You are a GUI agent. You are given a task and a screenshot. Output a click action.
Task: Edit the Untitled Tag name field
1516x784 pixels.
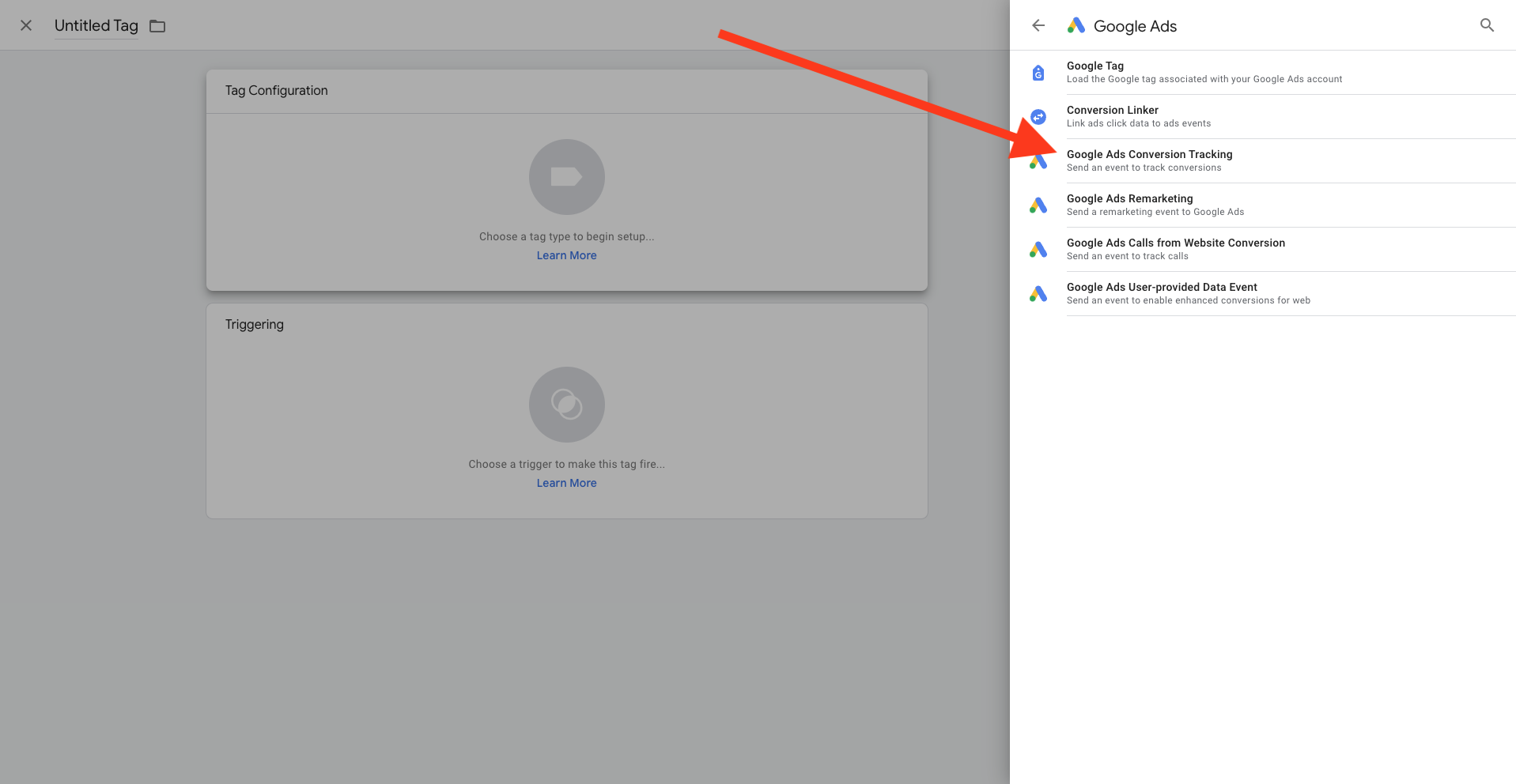click(x=96, y=25)
